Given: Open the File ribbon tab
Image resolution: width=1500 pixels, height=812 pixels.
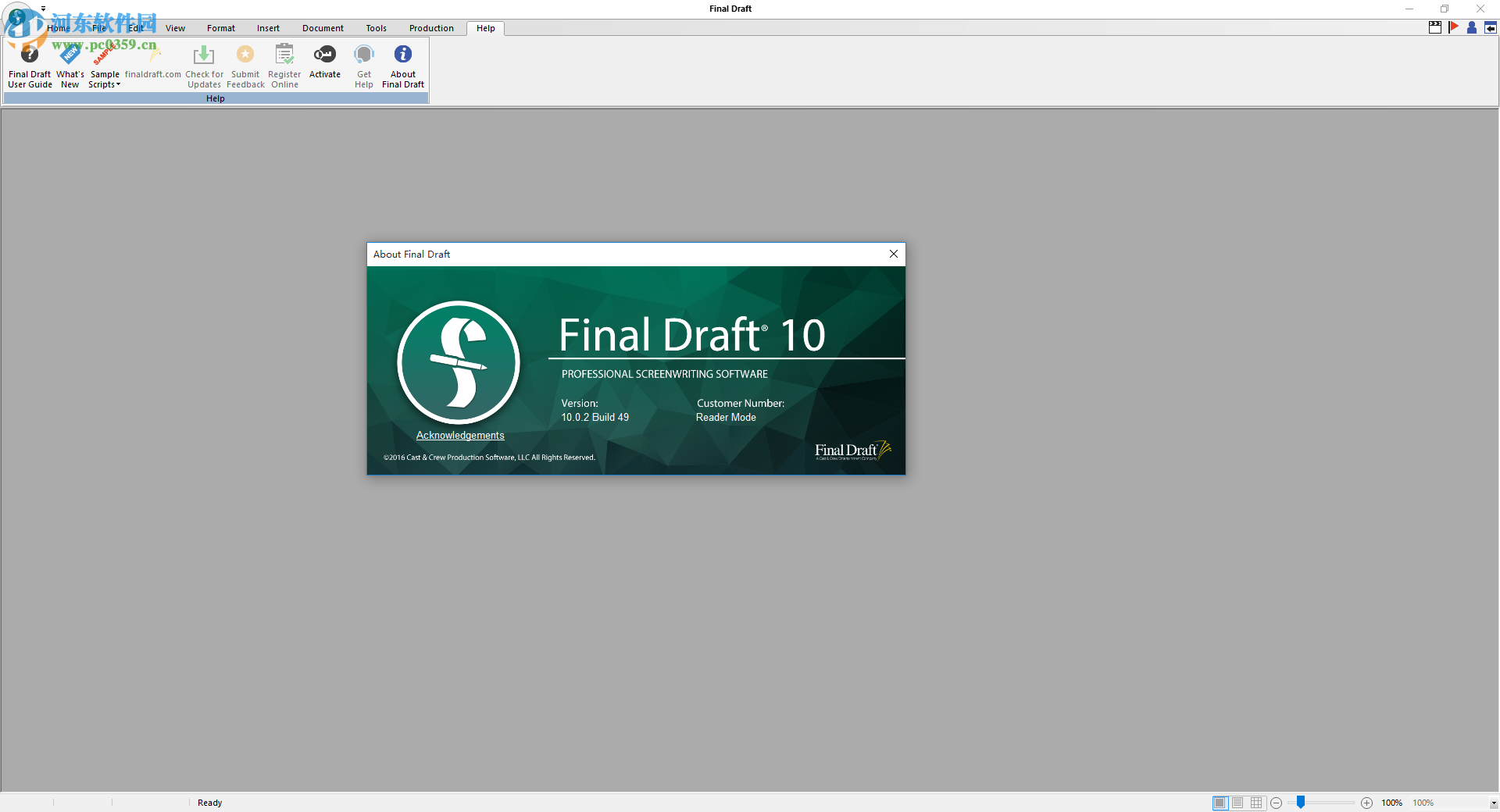Looking at the screenshot, I should pyautogui.click(x=99, y=28).
